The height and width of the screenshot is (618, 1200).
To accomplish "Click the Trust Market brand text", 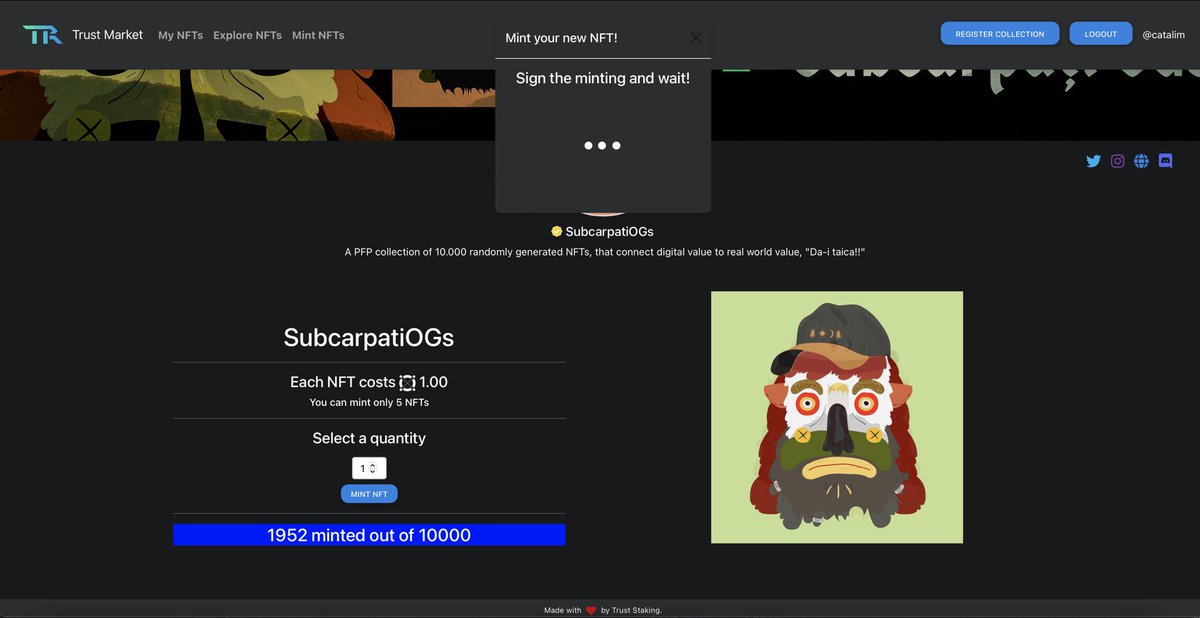I will click(x=107, y=35).
